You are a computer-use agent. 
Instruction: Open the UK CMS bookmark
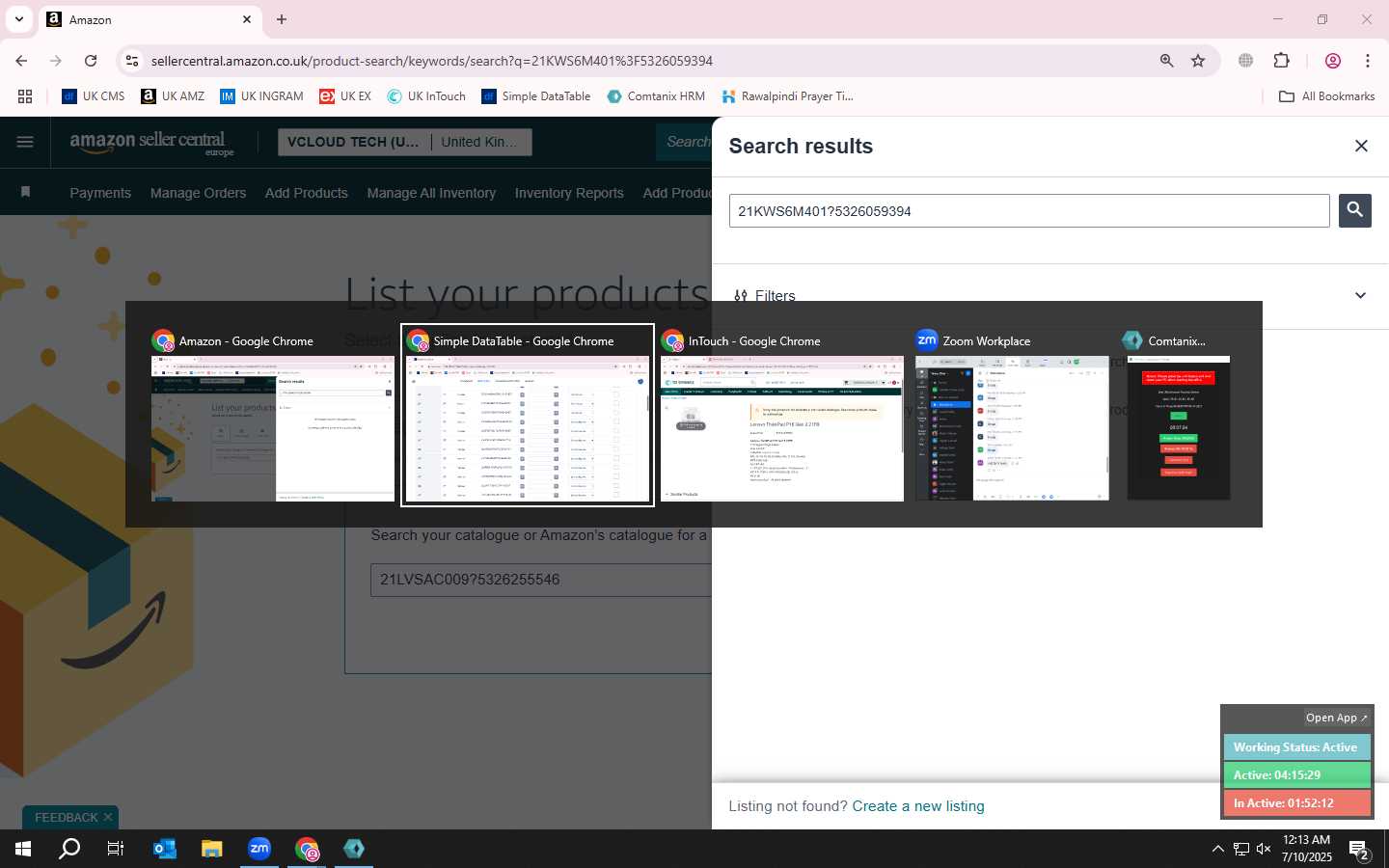(x=94, y=96)
